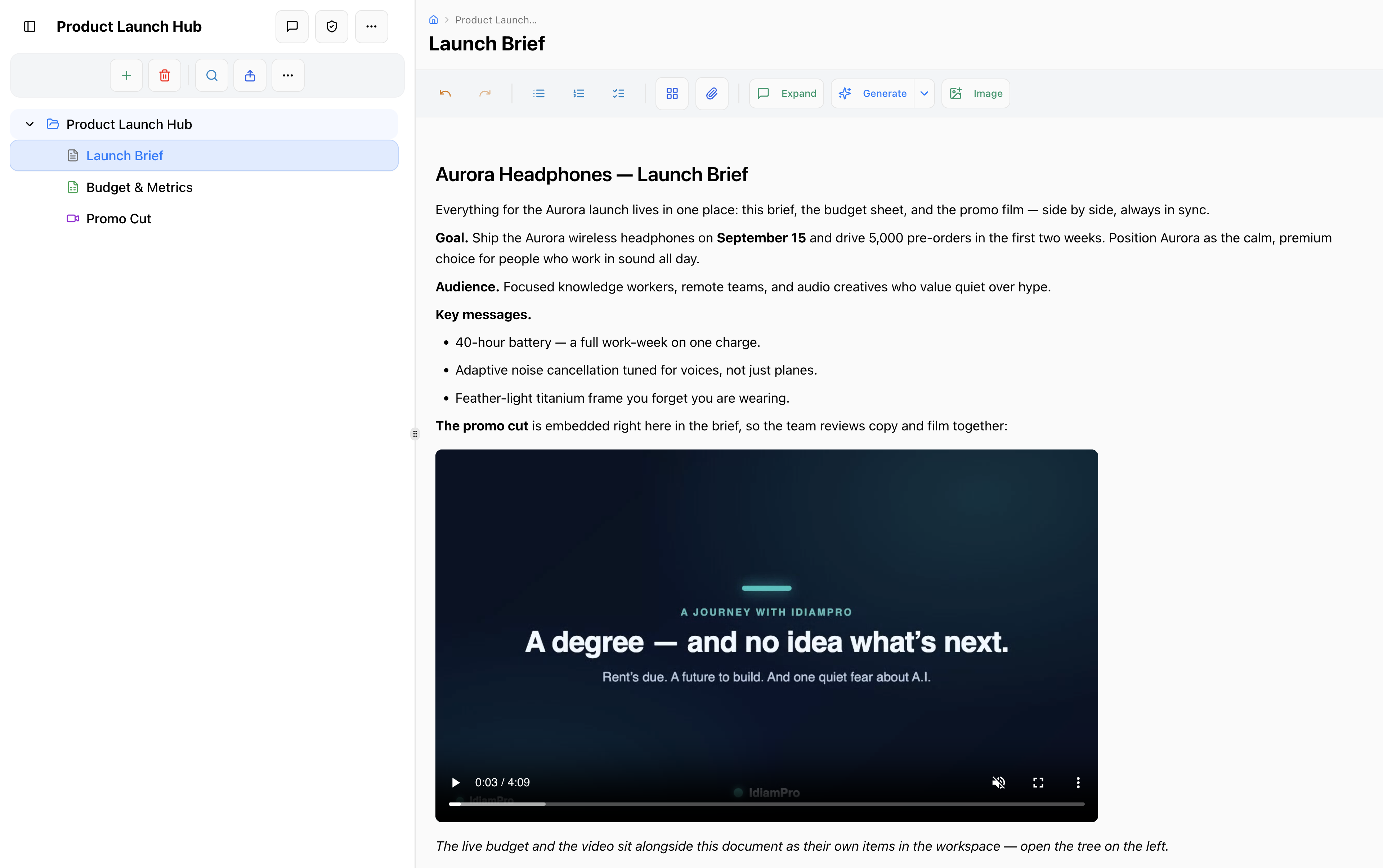Click the Image button
The image size is (1383, 868).
(976, 94)
